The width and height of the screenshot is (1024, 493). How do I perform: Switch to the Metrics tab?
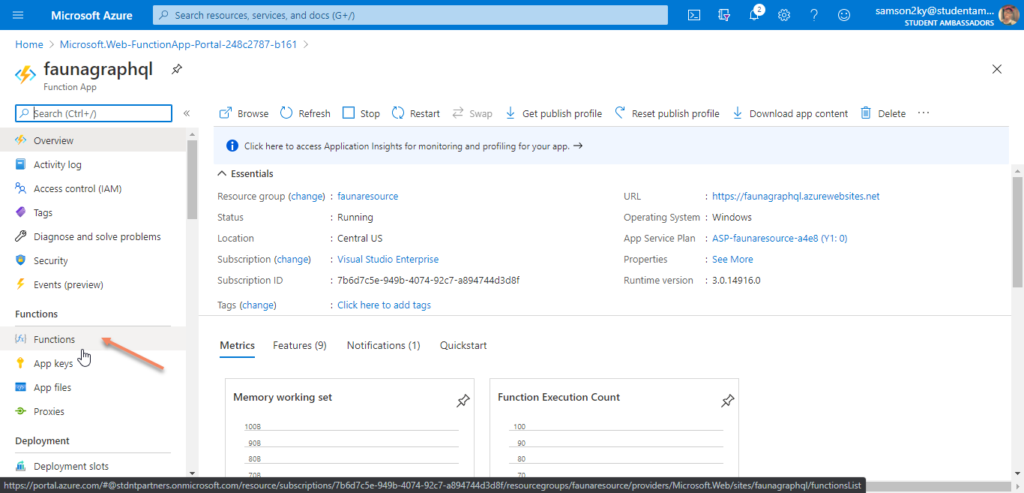pos(237,345)
